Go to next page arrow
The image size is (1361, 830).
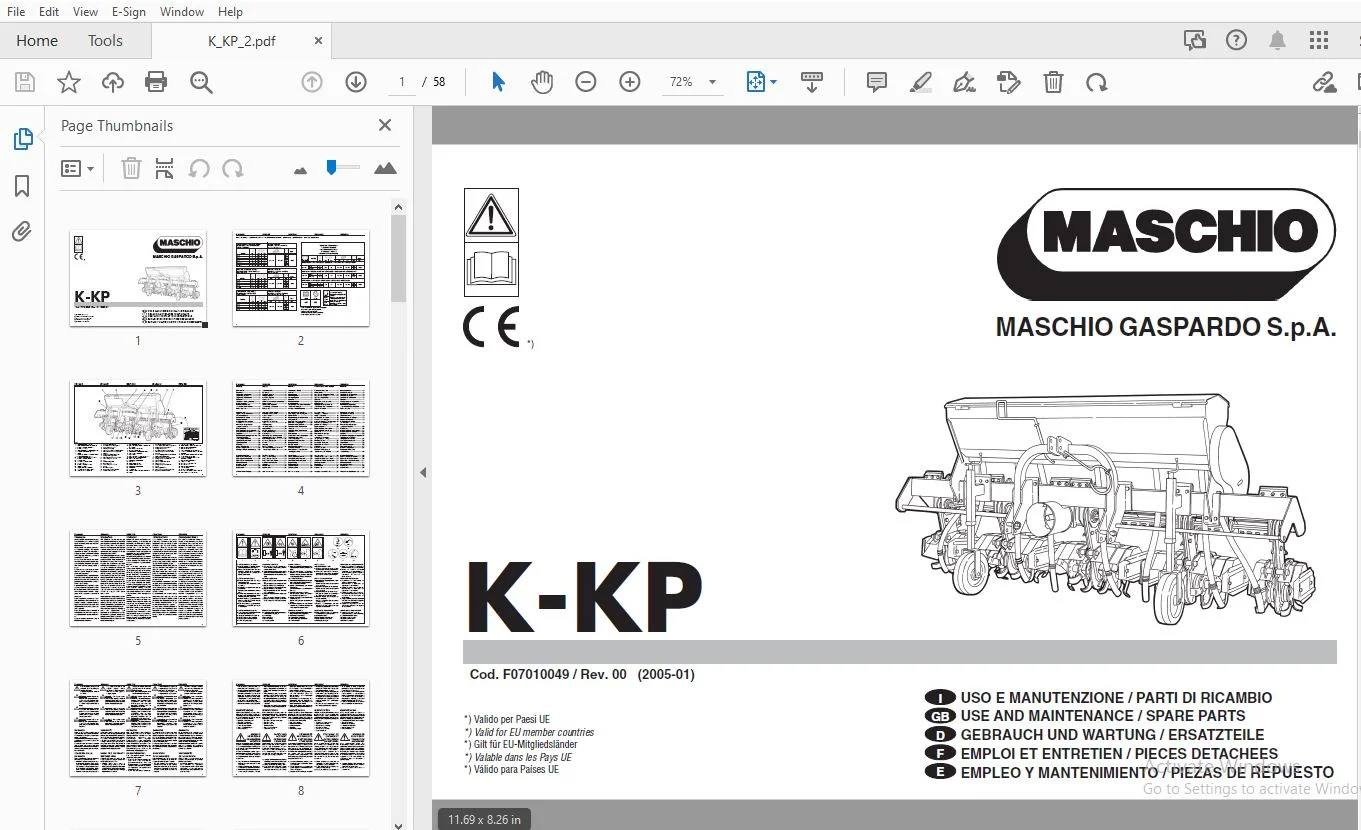(x=356, y=82)
